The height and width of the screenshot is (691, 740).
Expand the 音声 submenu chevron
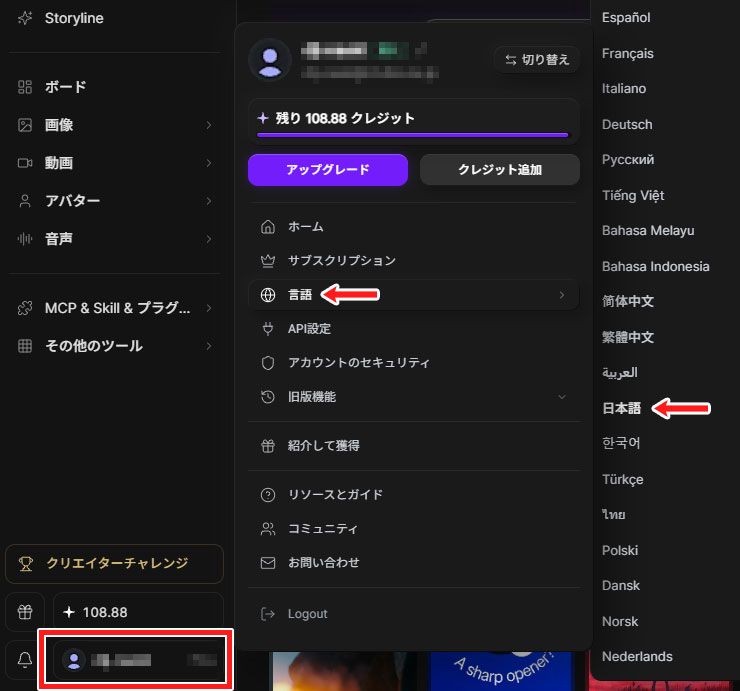209,239
